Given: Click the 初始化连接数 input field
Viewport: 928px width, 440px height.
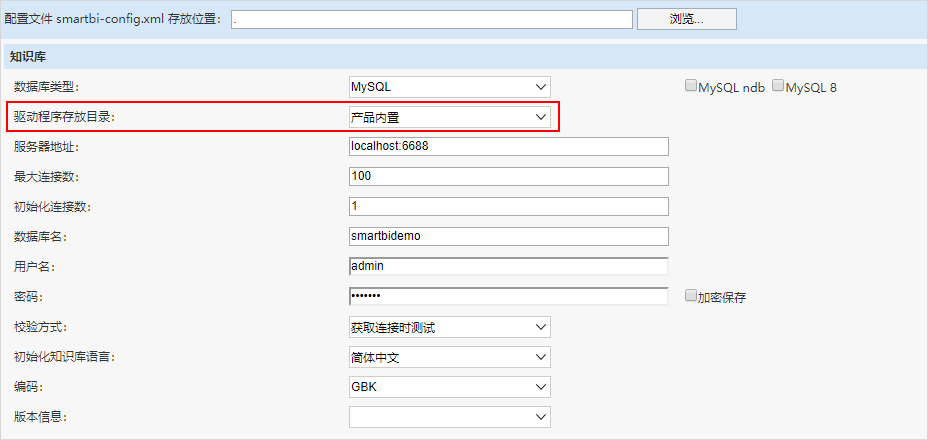Looking at the screenshot, I should (509, 206).
